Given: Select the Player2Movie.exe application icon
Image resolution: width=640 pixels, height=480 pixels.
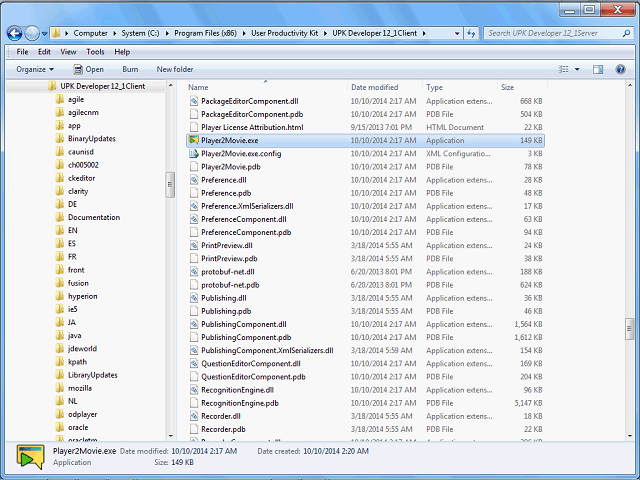Looking at the screenshot, I should [x=193, y=140].
